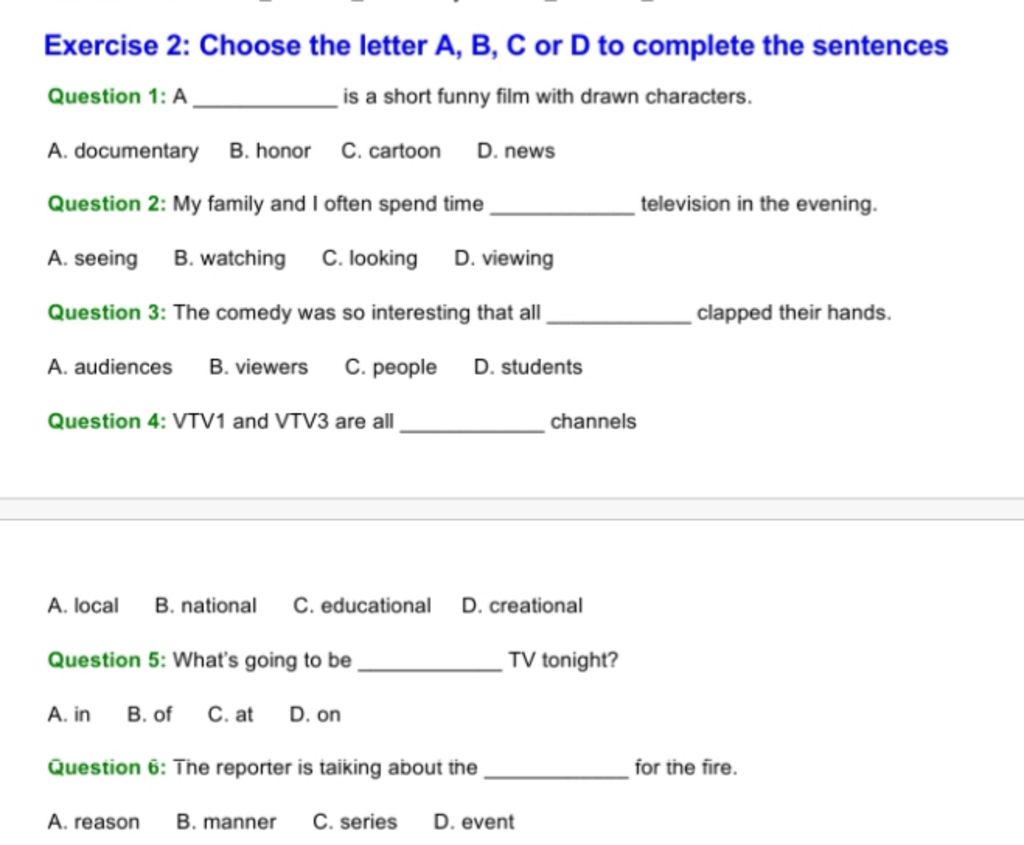Click the blank before 'TV tonight?'
Image resolution: width=1024 pixels, height=845 pixels.
click(429, 664)
